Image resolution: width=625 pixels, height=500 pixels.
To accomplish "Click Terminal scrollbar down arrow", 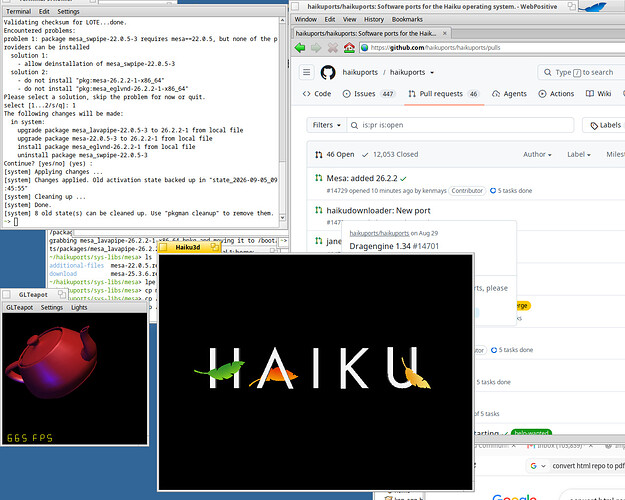I will tap(282, 218).
